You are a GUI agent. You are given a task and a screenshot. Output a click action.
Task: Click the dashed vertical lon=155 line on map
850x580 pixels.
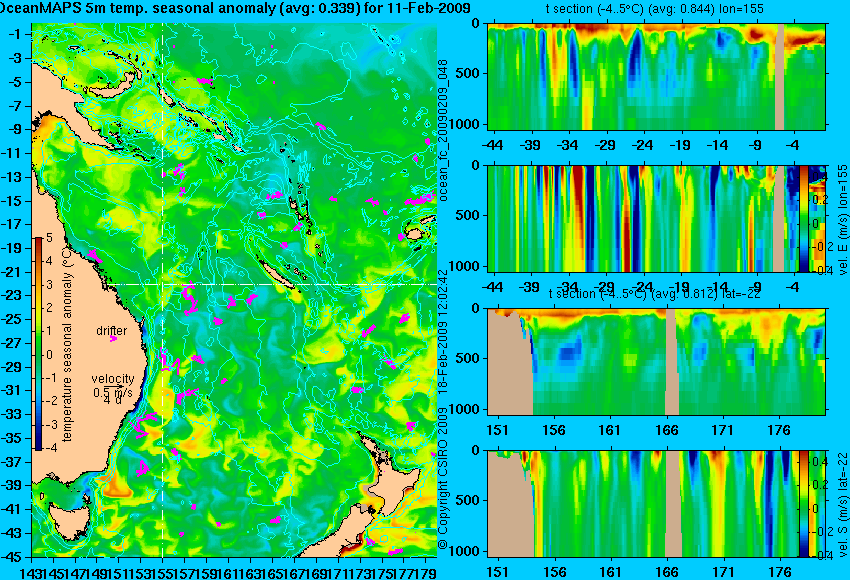coord(163,290)
